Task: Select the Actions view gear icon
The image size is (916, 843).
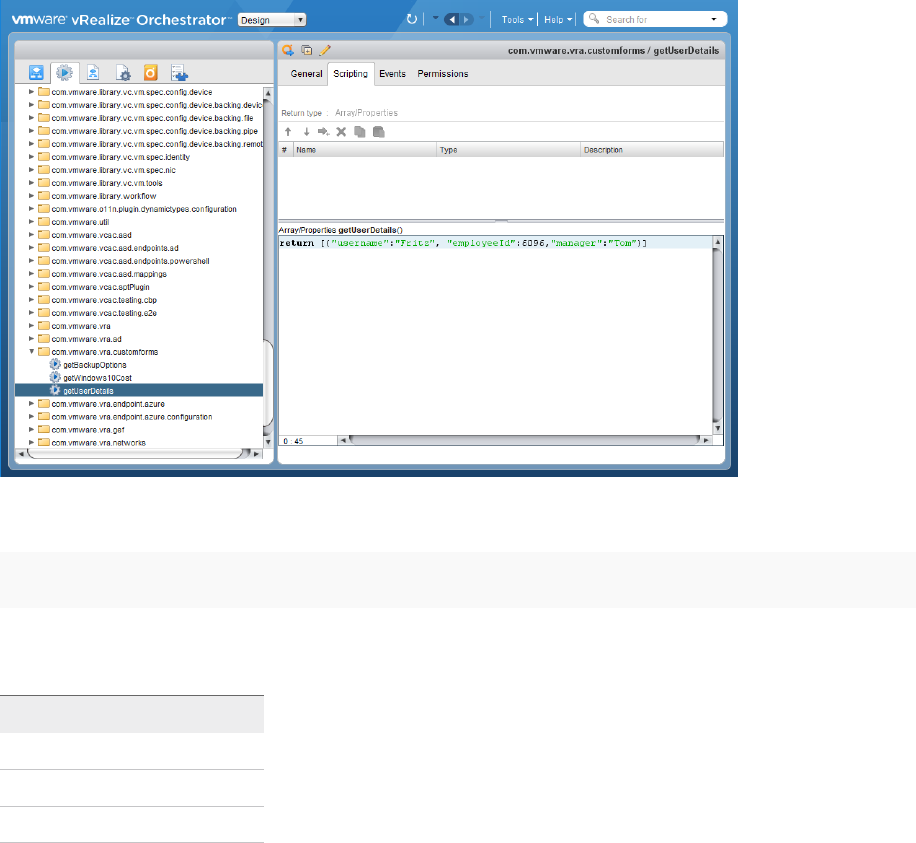Action: point(64,72)
